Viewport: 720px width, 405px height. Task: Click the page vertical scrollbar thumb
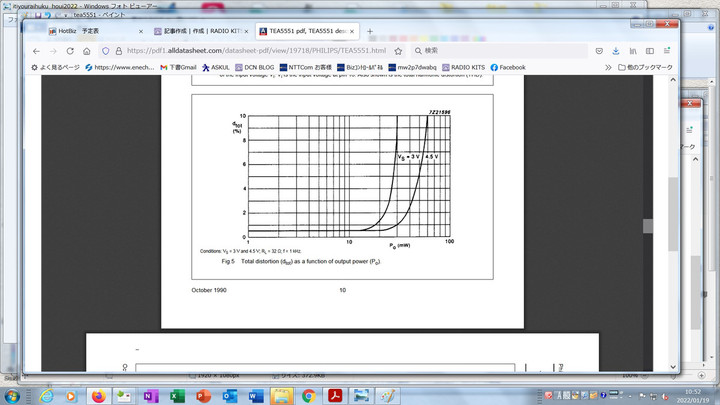pyautogui.click(x=648, y=226)
